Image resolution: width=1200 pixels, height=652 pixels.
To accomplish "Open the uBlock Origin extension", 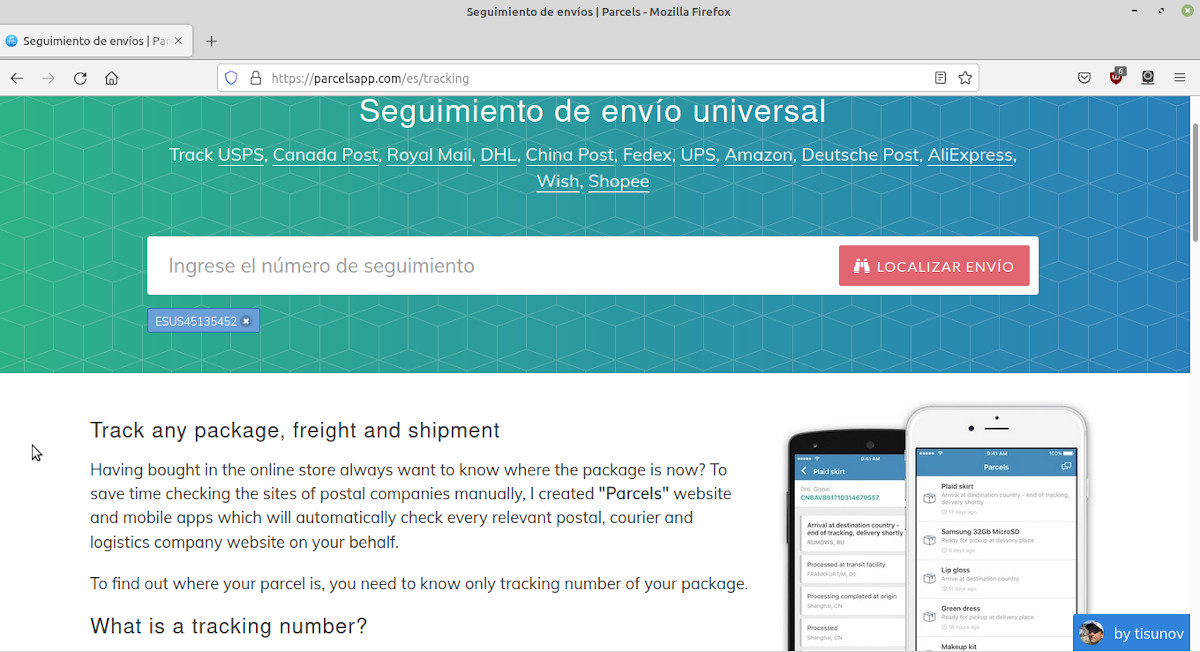I will (x=1116, y=77).
